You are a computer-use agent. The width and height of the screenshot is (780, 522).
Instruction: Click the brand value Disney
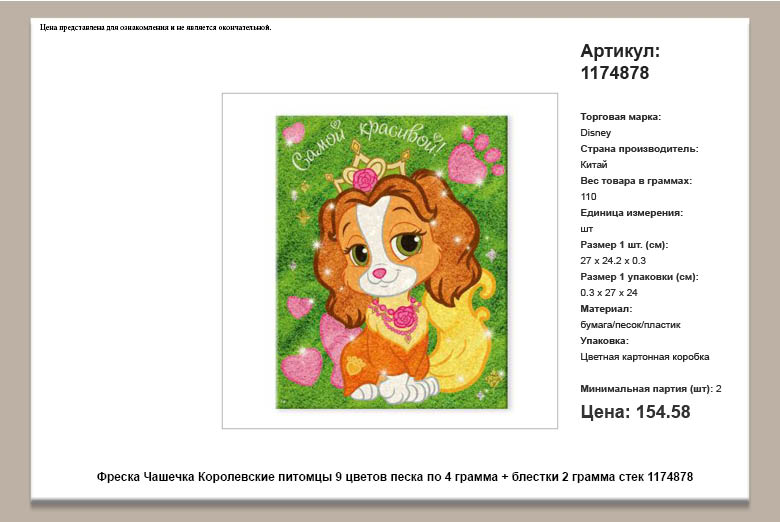pyautogui.click(x=595, y=133)
